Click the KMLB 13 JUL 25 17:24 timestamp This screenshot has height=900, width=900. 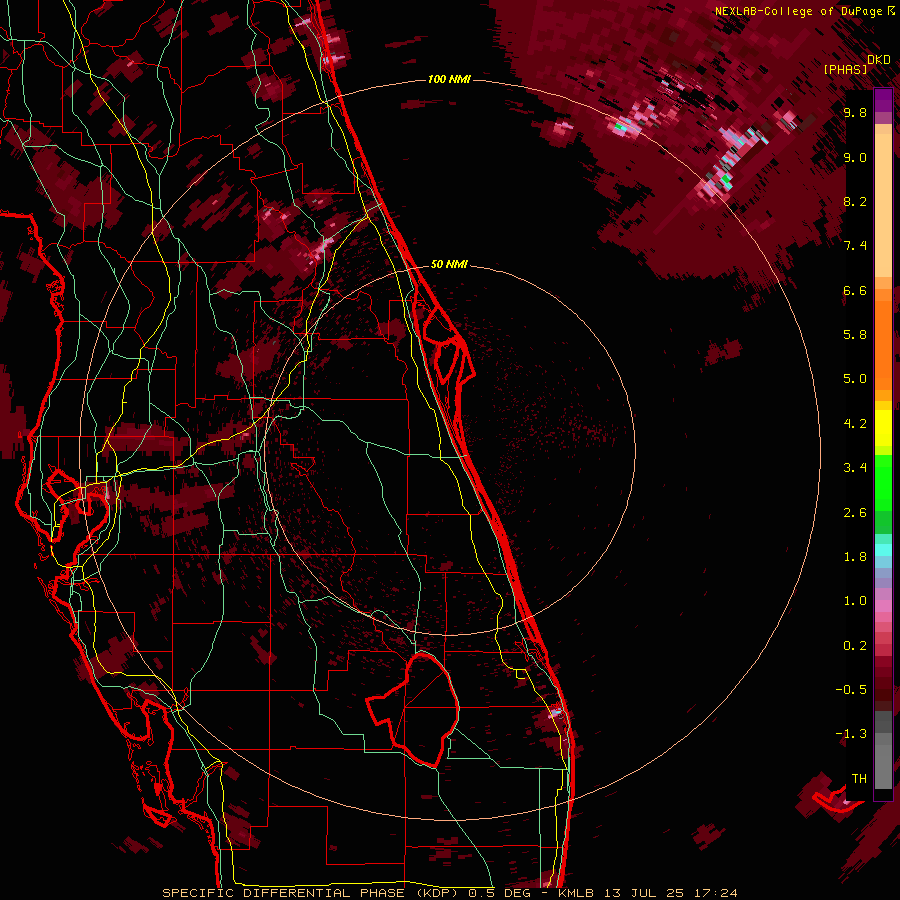click(x=648, y=893)
